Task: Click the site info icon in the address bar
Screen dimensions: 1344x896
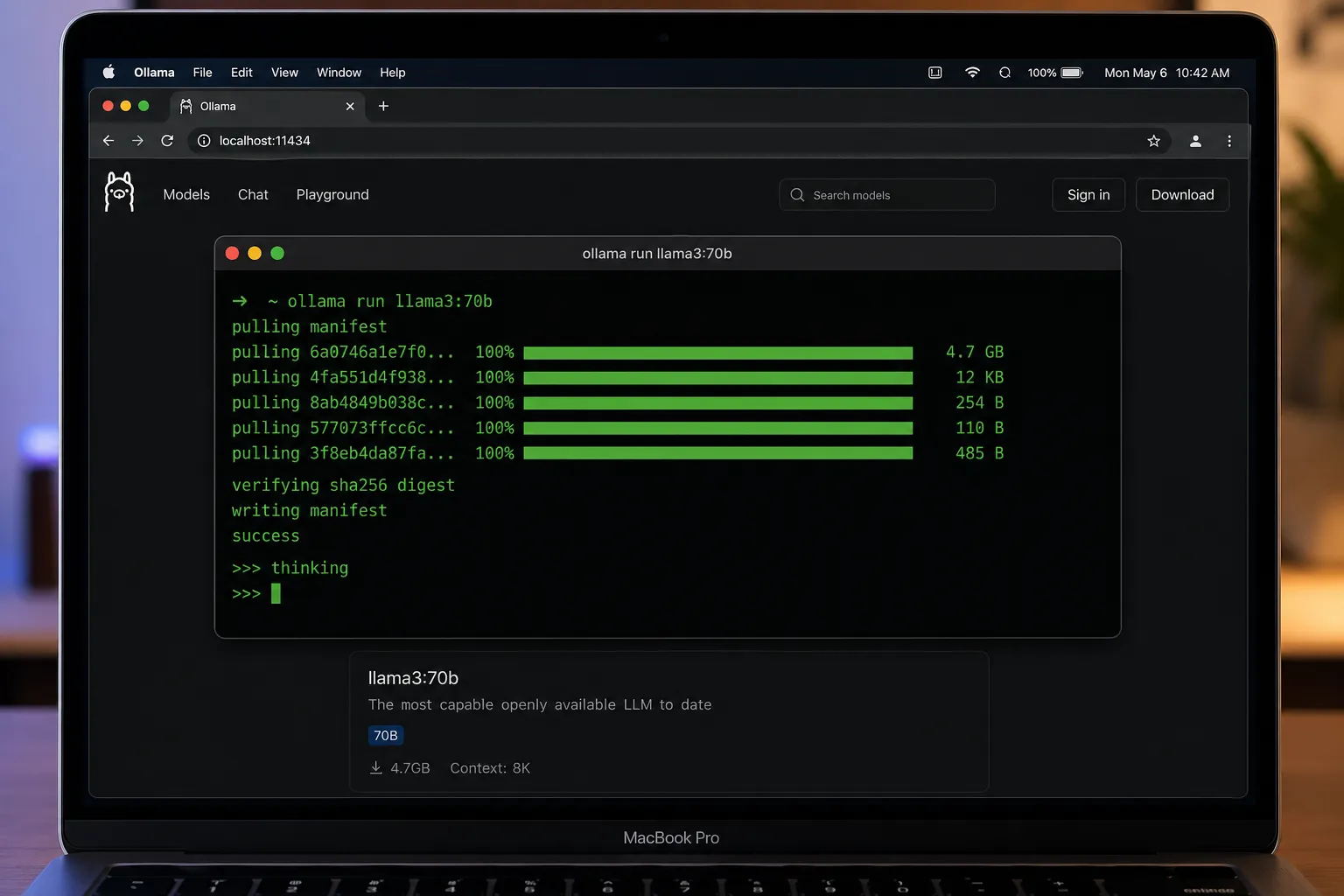Action: click(x=203, y=140)
